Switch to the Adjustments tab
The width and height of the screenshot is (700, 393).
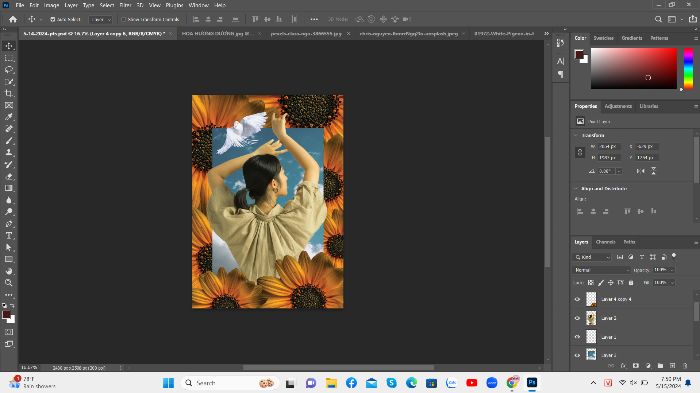click(x=618, y=106)
